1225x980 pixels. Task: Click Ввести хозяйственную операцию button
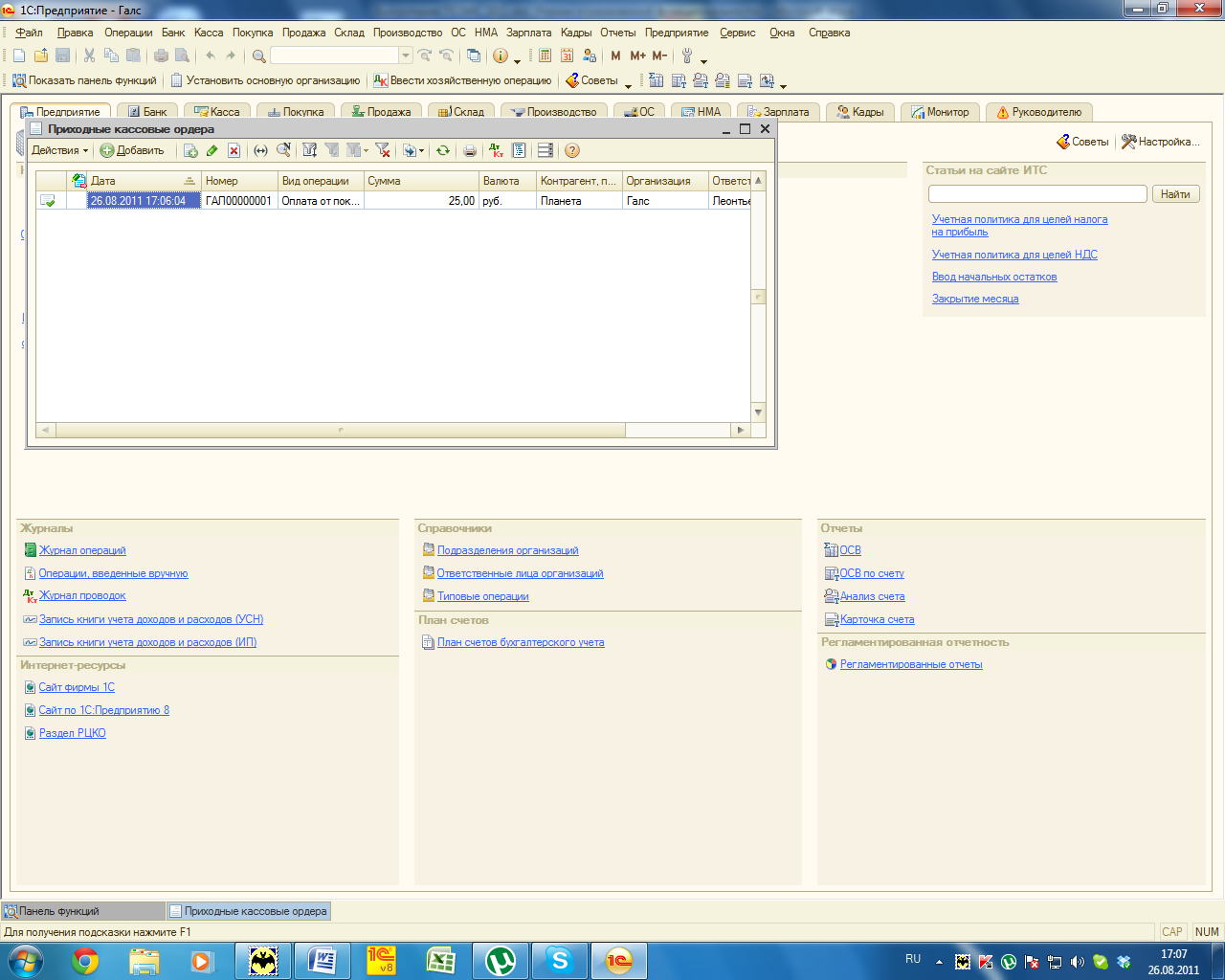point(462,80)
